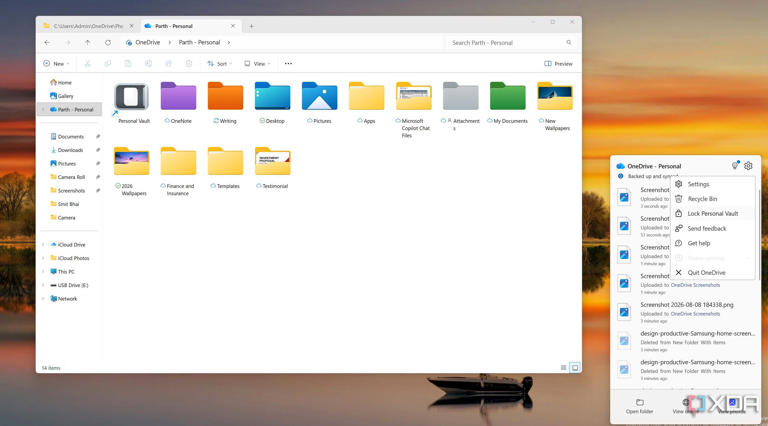The image size is (768, 426).
Task: Click OneDrive in the breadcrumb path
Action: point(147,43)
